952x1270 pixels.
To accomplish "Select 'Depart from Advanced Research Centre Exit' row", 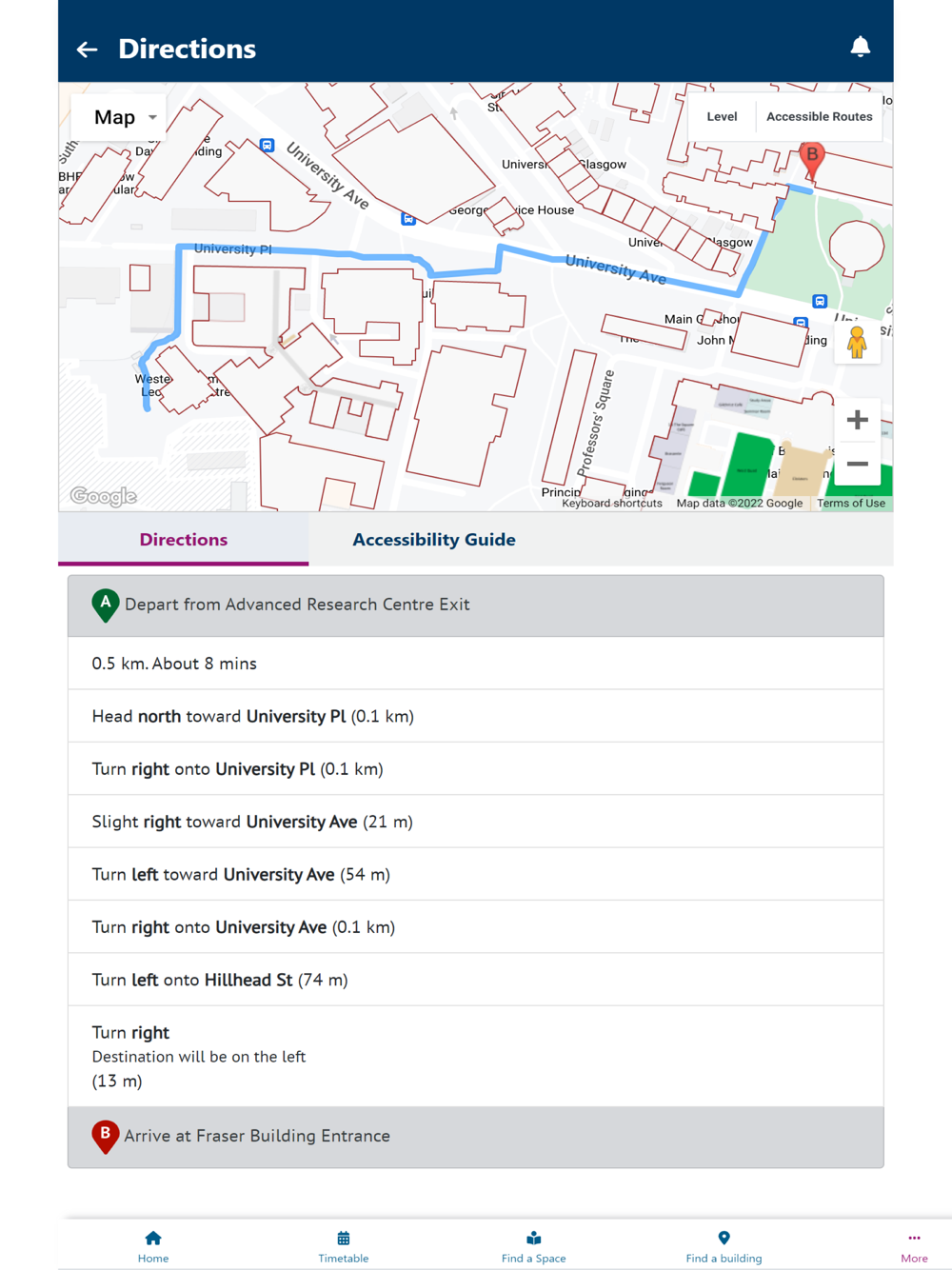I will tap(476, 605).
